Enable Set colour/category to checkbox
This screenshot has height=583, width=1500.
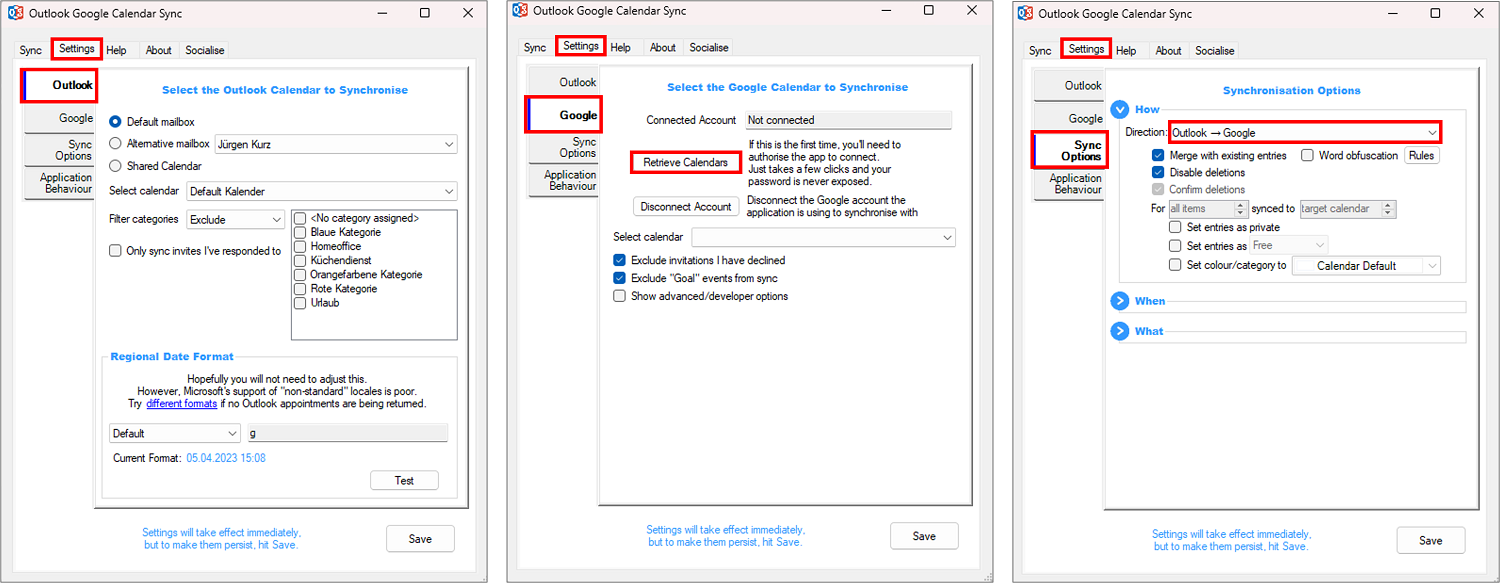1176,266
